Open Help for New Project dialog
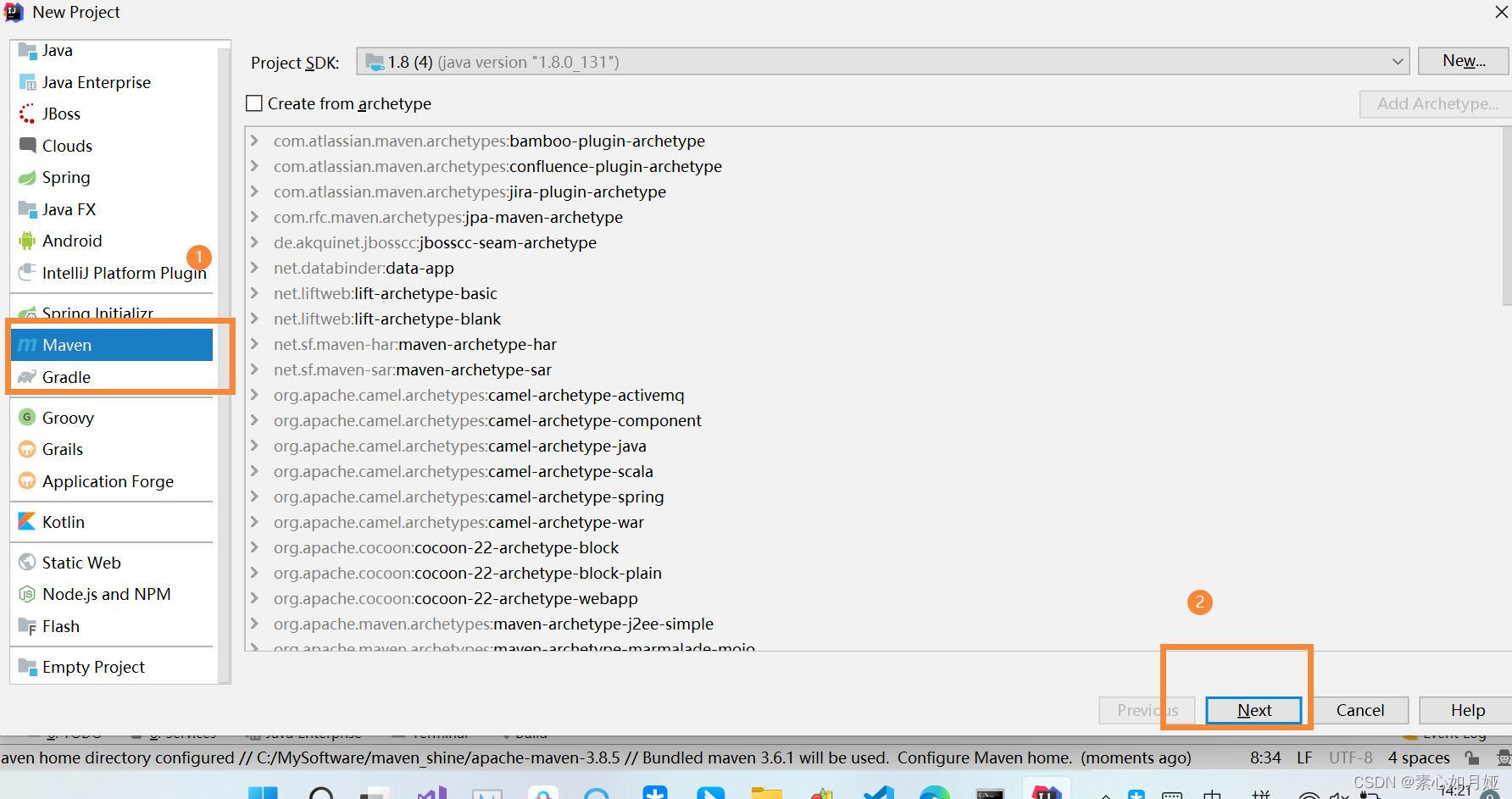Viewport: 1512px width, 799px height. 1467,710
